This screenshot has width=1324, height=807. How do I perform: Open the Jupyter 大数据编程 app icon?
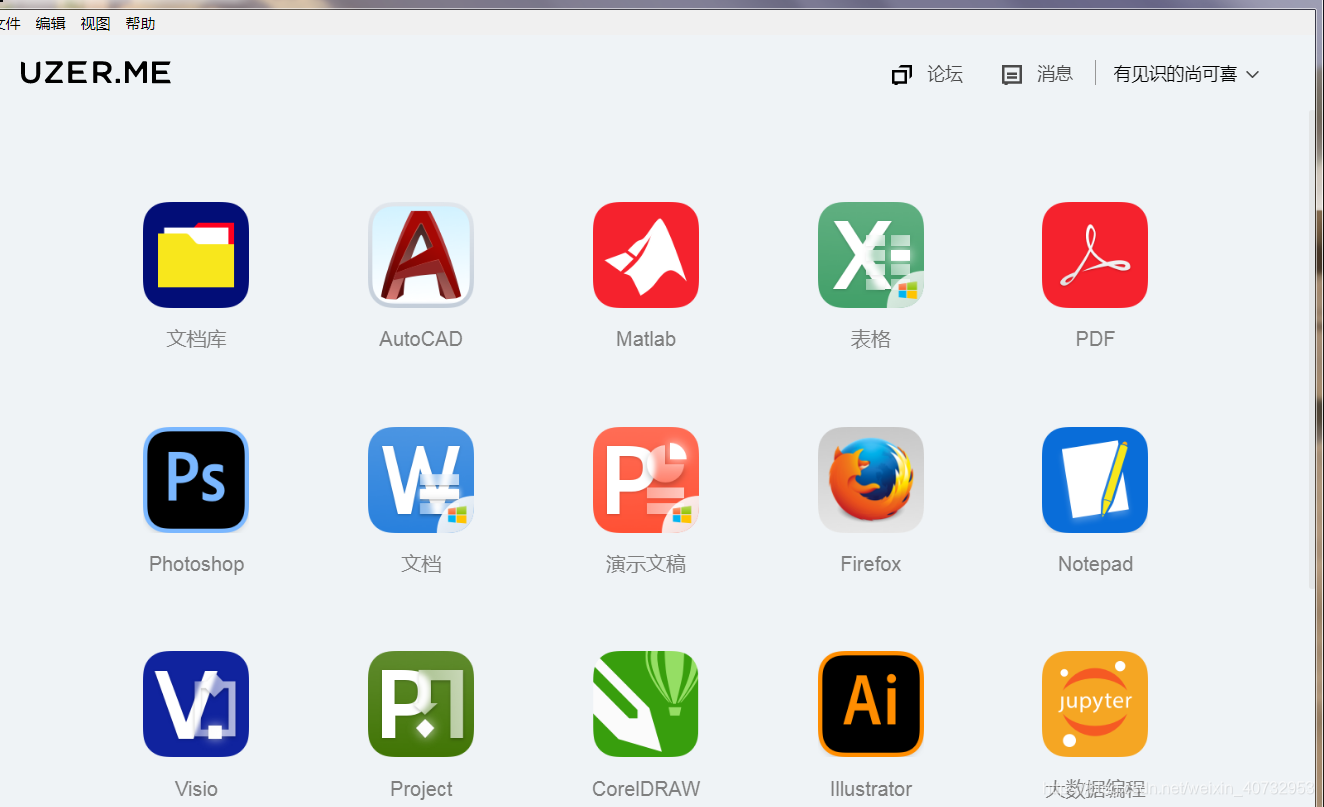1095,704
